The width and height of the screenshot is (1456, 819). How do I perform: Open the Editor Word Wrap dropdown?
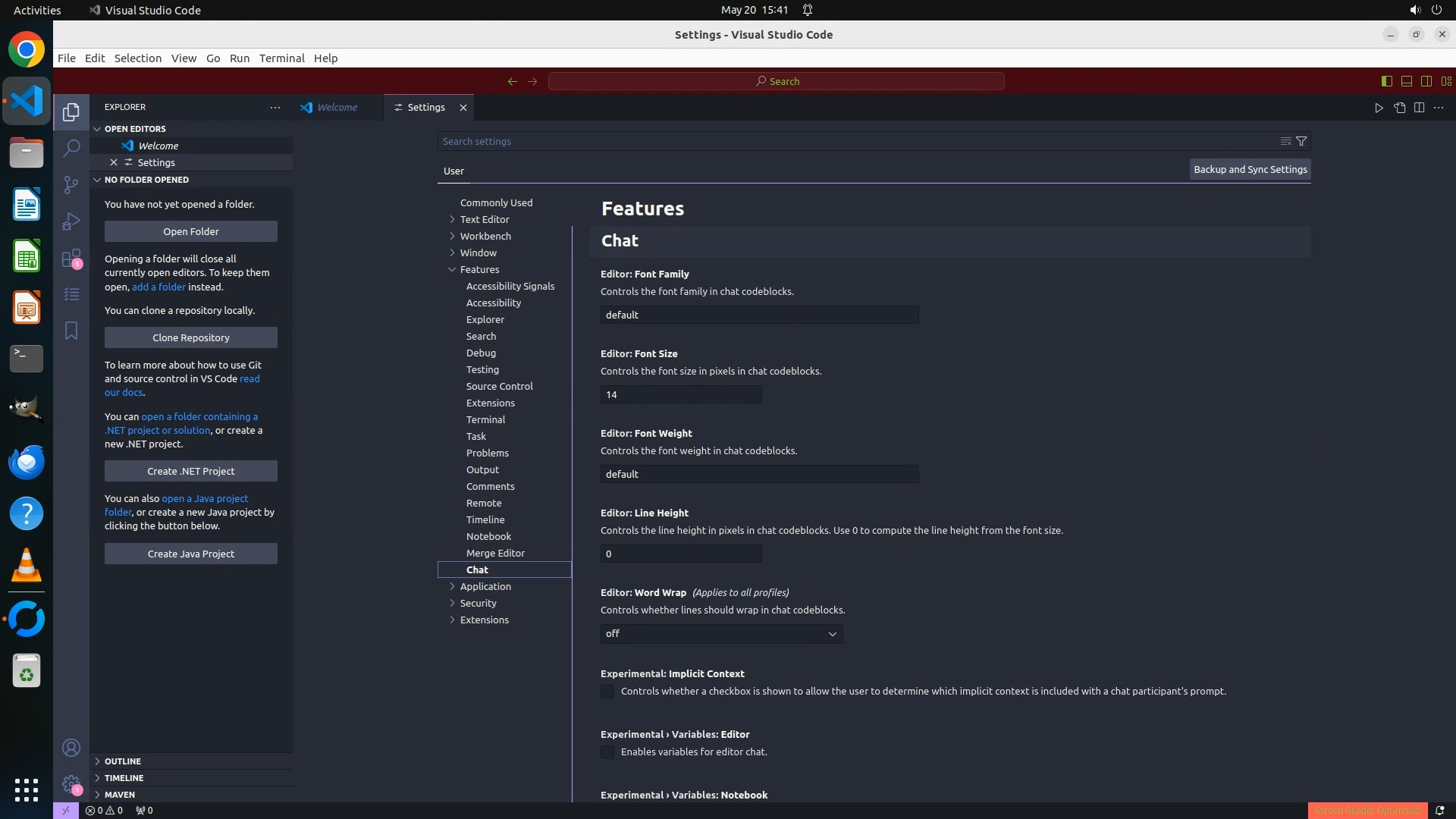[721, 634]
